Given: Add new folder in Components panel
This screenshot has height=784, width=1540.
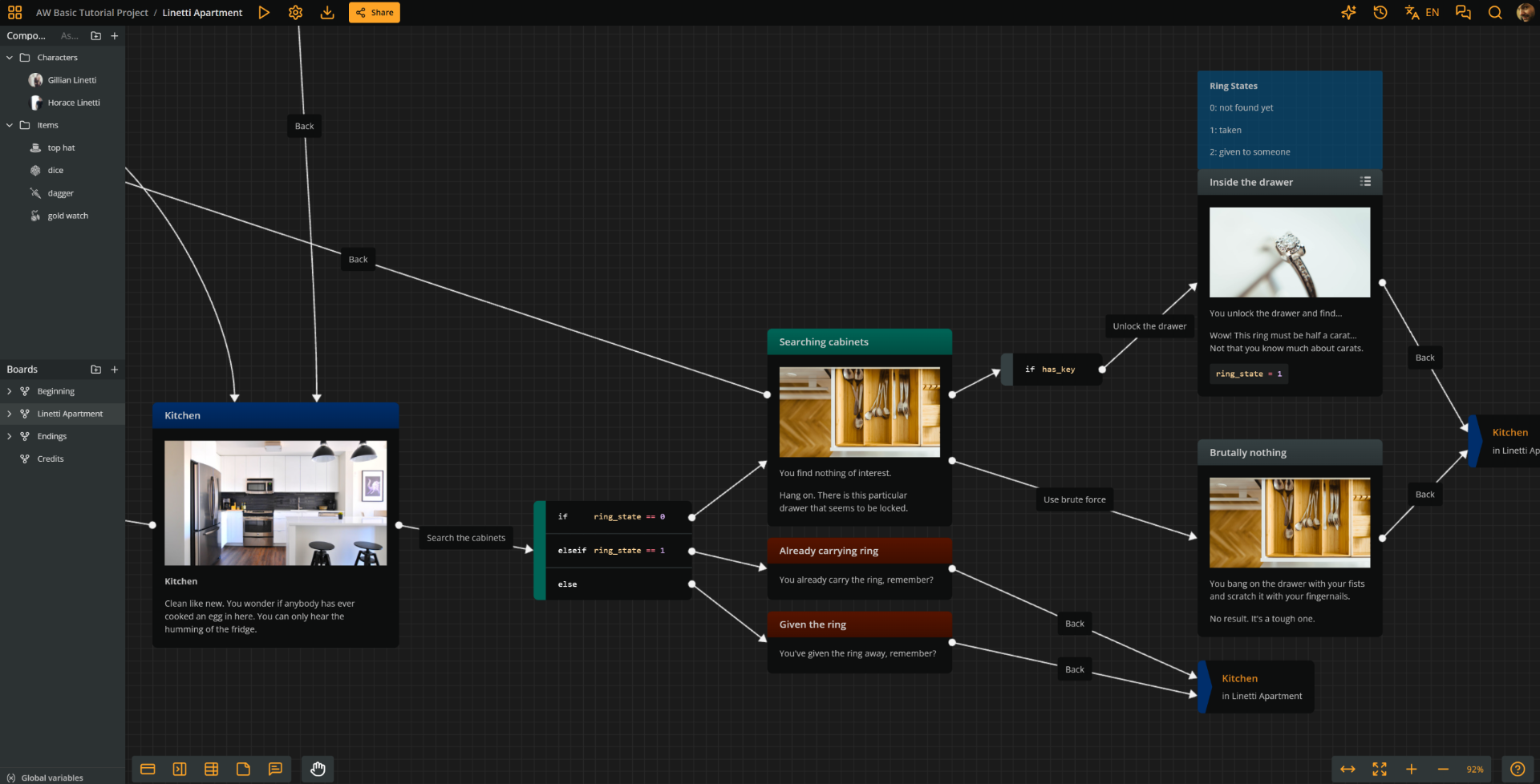Looking at the screenshot, I should click(x=96, y=36).
